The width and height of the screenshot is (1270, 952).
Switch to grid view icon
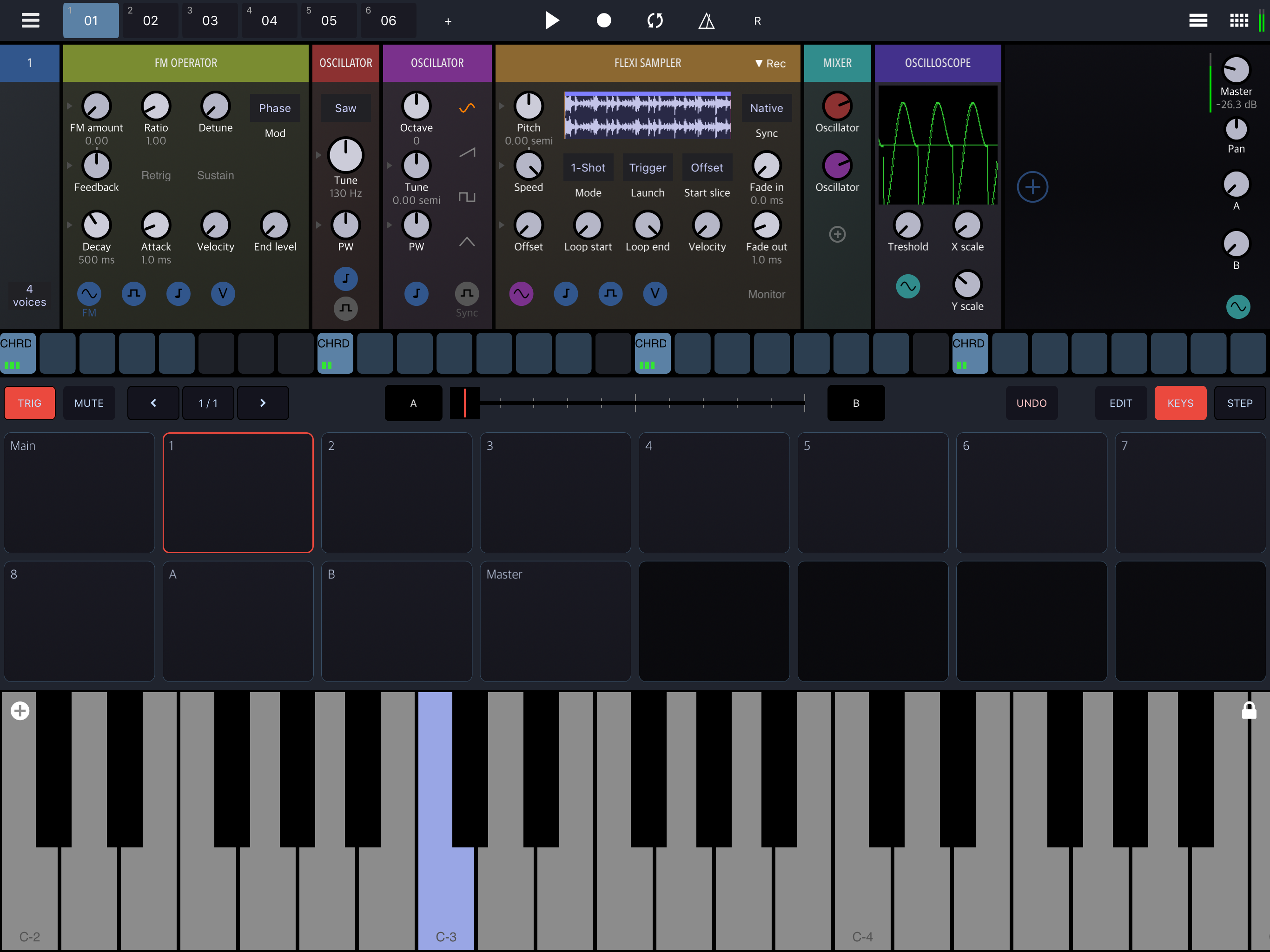click(x=1238, y=20)
